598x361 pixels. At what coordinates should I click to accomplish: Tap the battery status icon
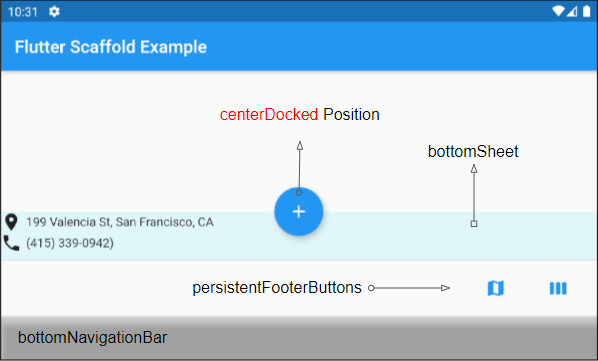click(587, 11)
